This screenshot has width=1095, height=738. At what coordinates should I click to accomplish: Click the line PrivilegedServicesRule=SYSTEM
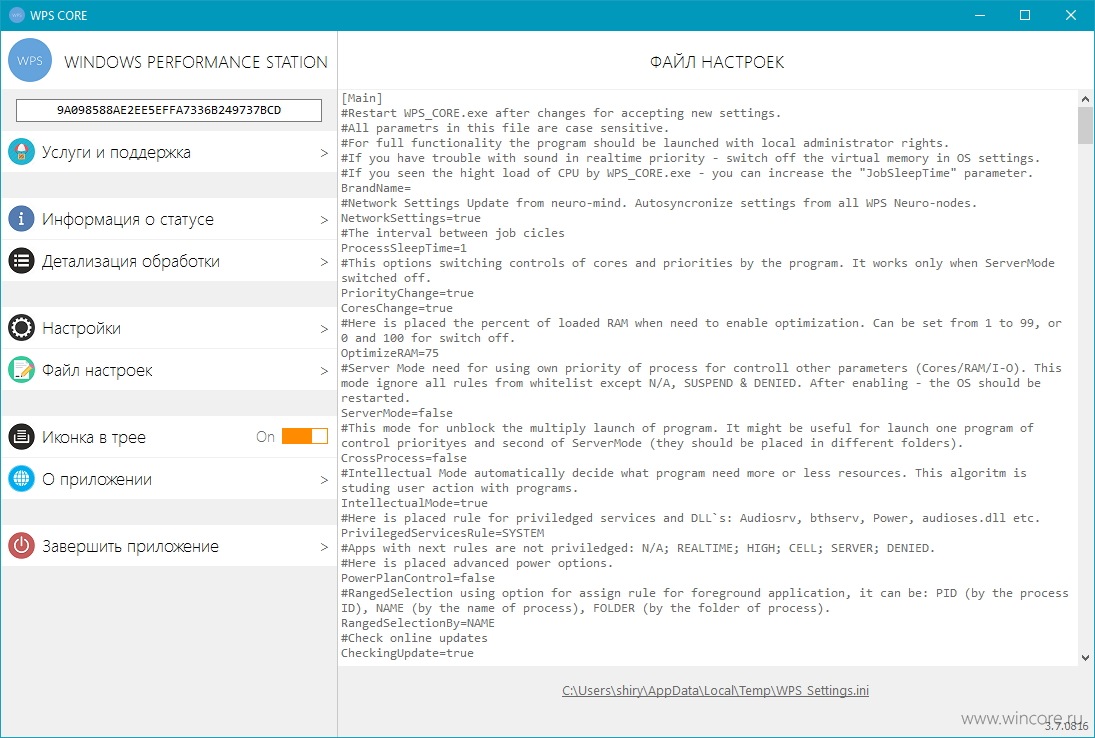point(442,533)
